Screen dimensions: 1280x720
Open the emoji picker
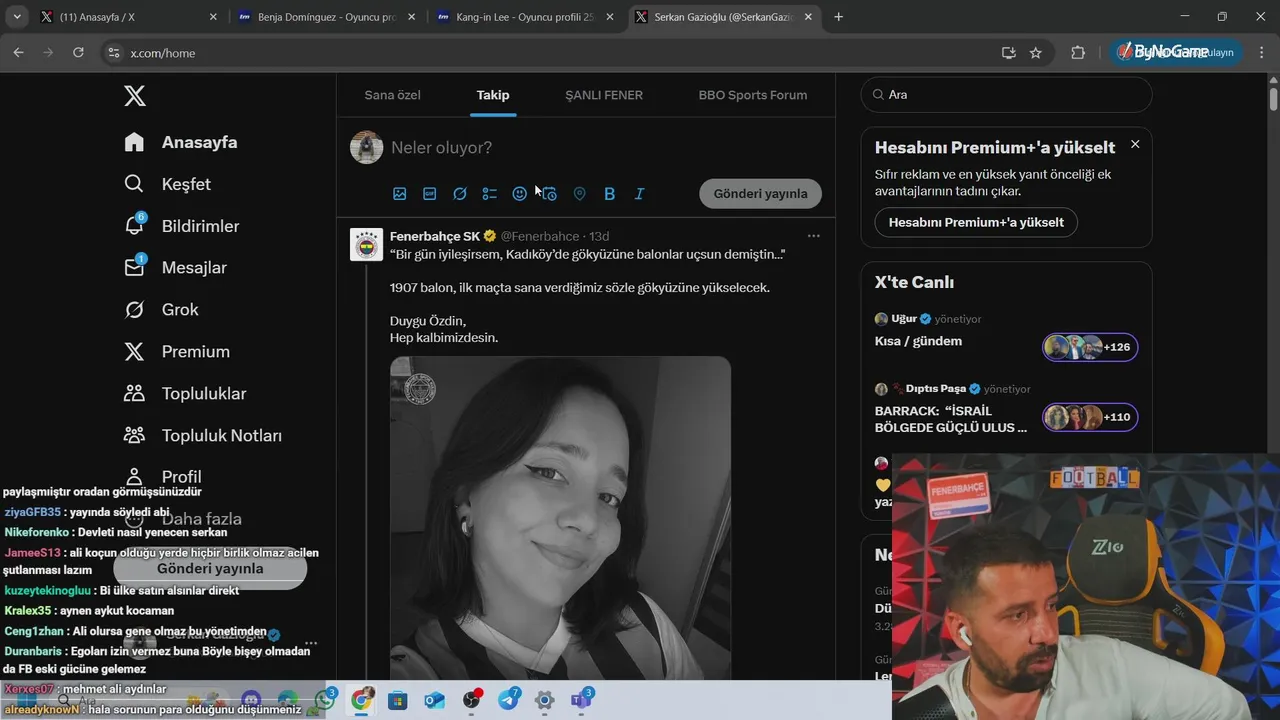[x=519, y=194]
